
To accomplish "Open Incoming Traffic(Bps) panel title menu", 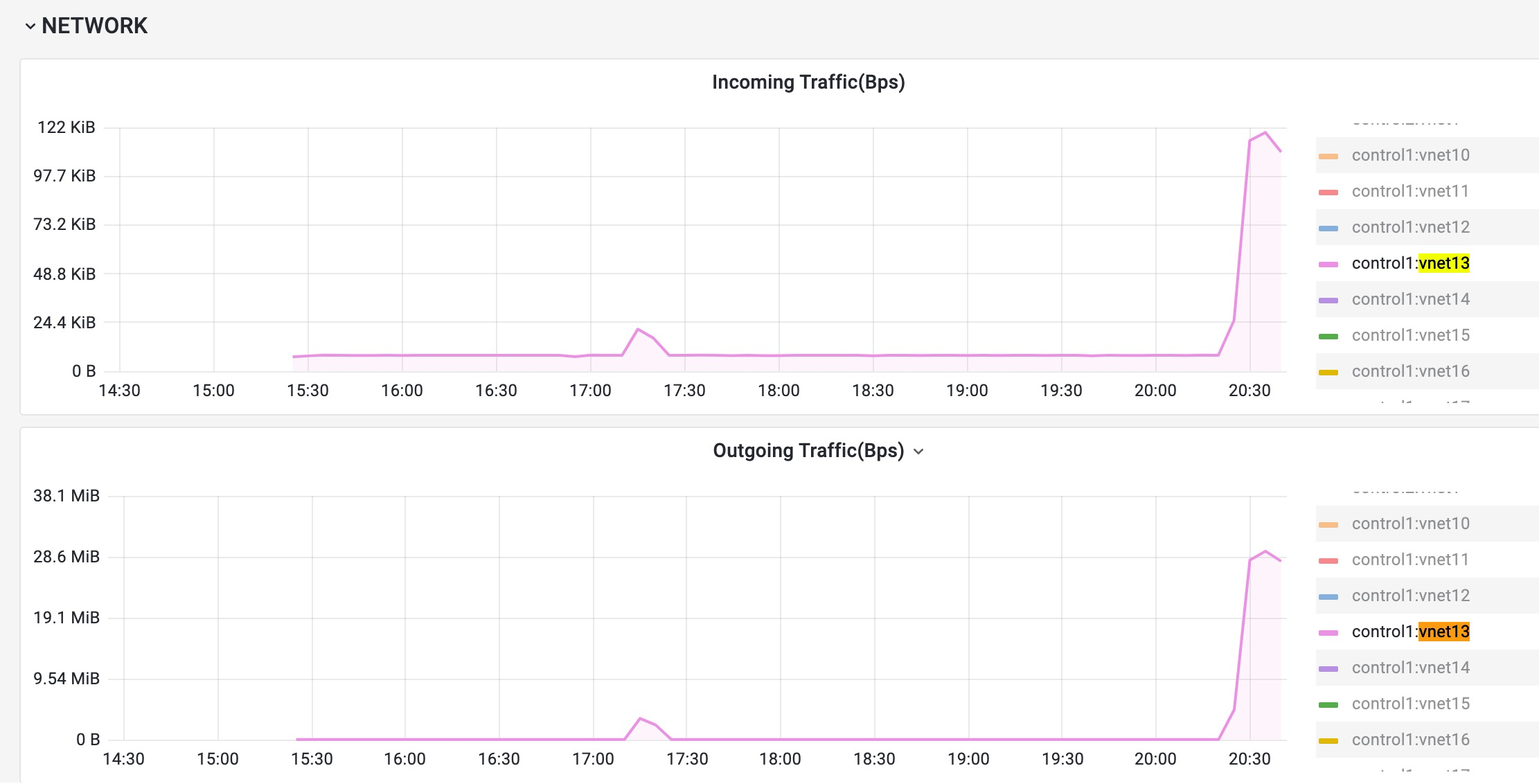I will pos(808,82).
